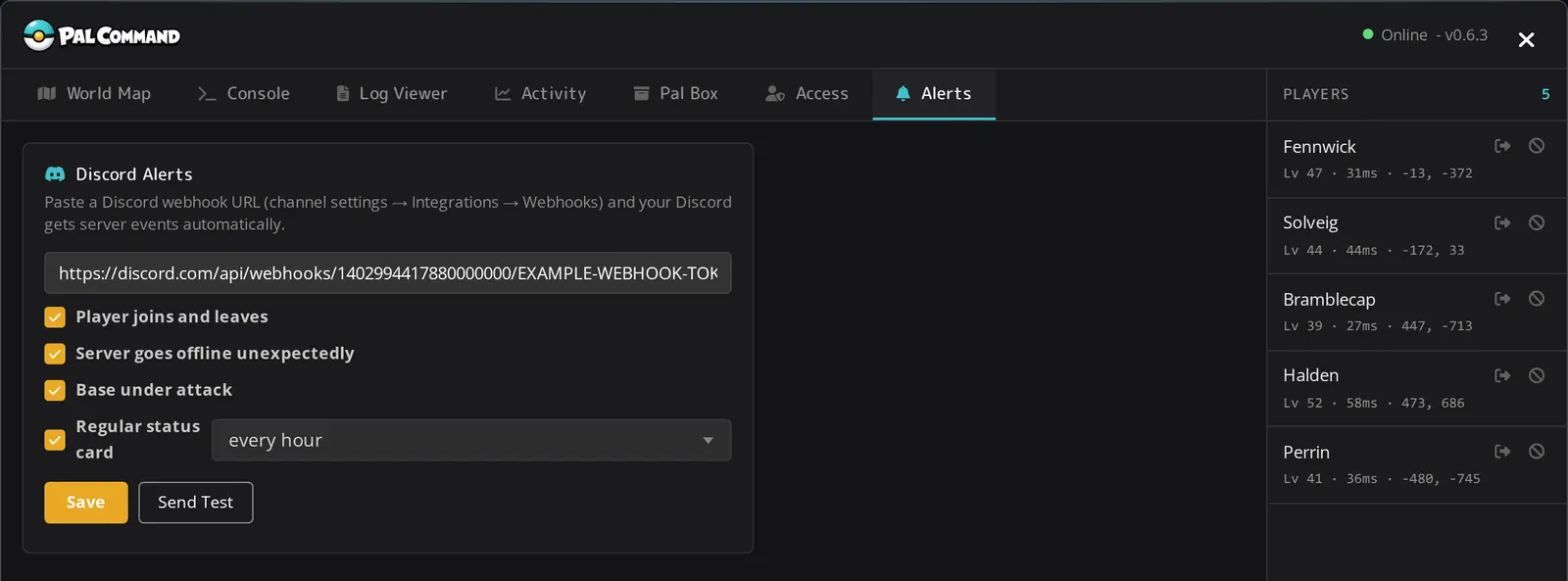Uncheck Server goes offline unexpectedly
Screen dimensions: 1568x581
55,354
